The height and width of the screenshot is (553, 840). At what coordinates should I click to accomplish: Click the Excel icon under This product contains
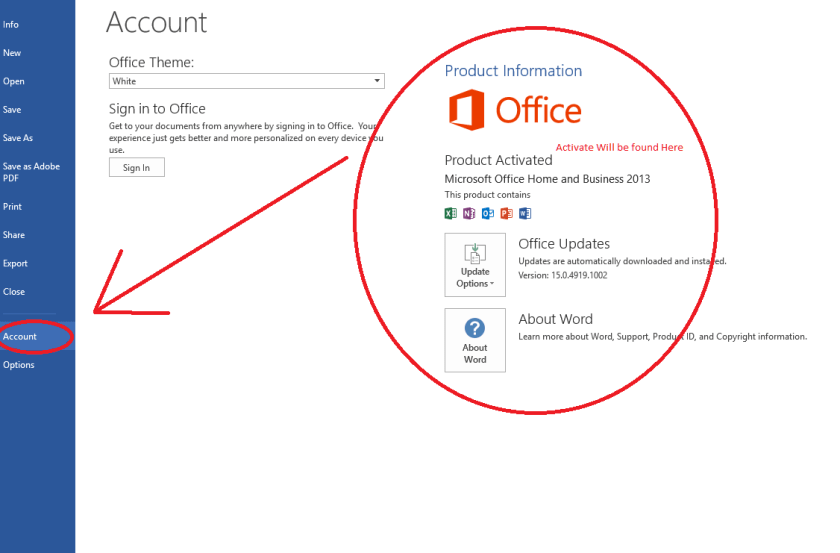click(x=451, y=213)
